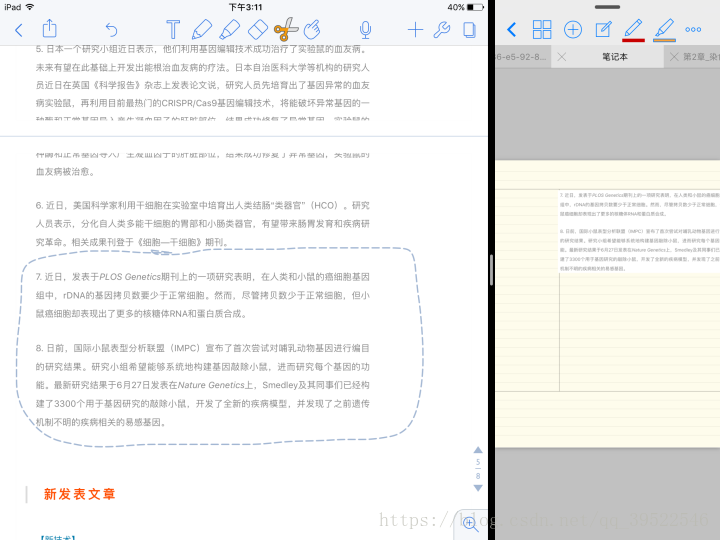Tap the 新发表文章 heading
Viewport: 720px width, 540px height.
pos(79,494)
